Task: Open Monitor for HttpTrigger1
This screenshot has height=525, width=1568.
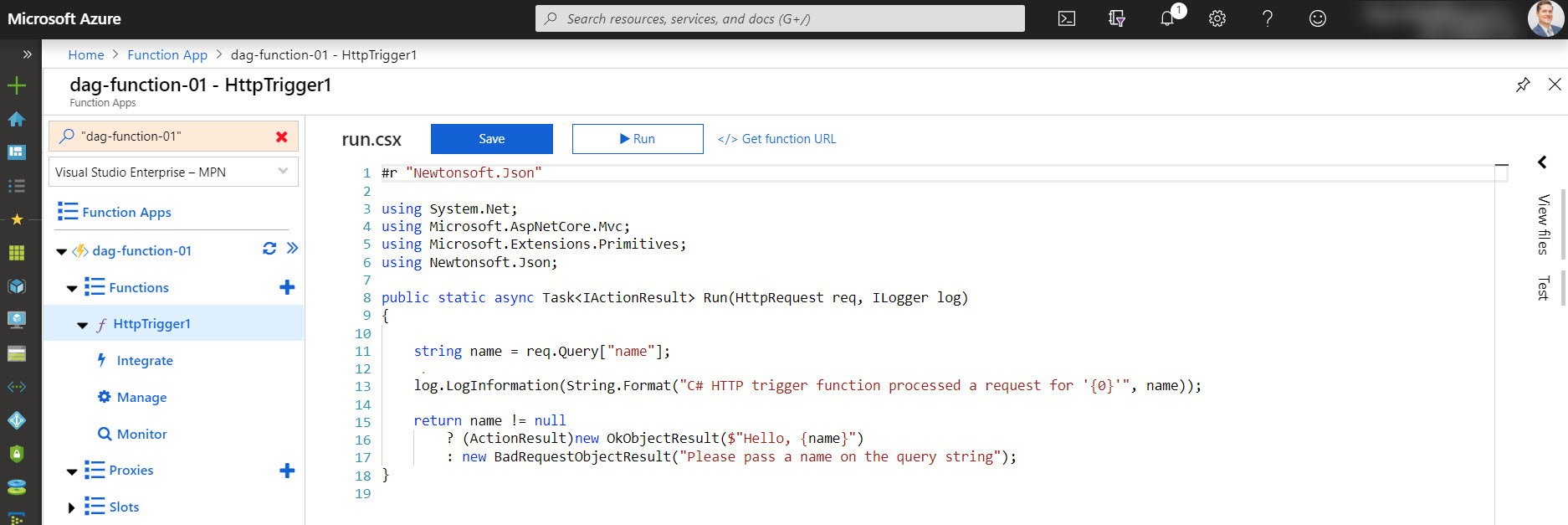Action: [x=141, y=434]
